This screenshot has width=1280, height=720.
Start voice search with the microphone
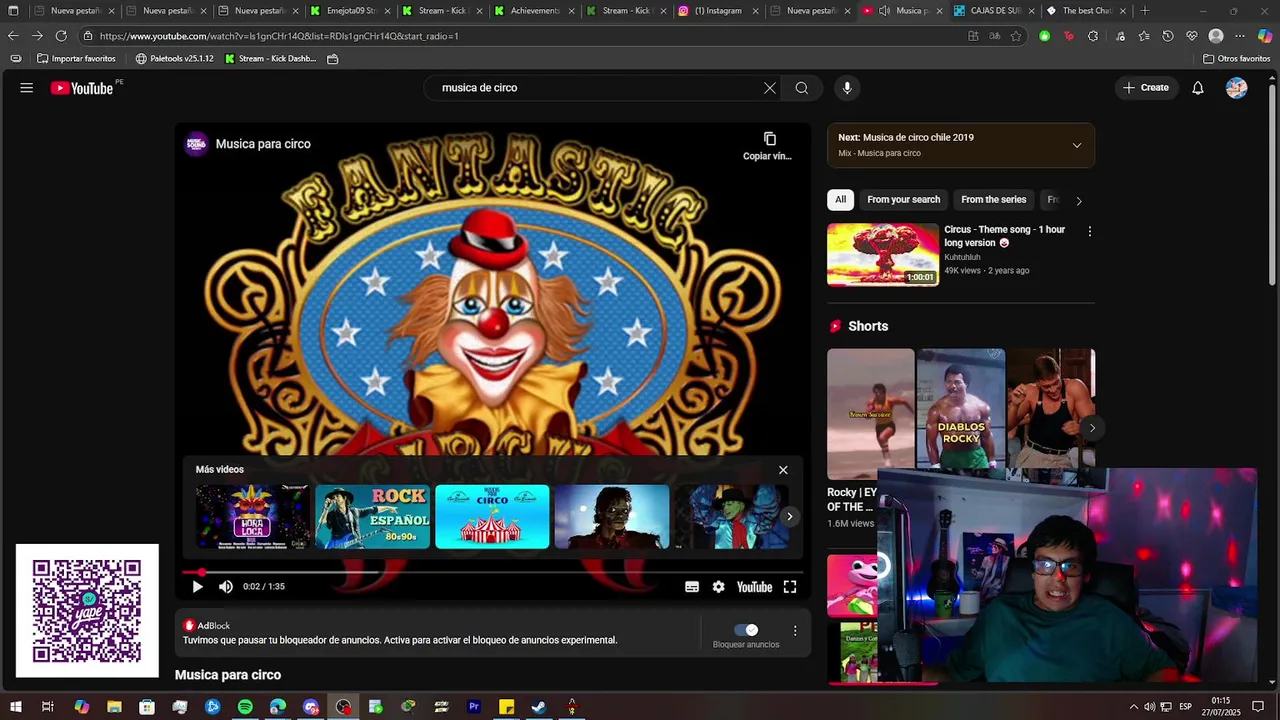[x=847, y=88]
